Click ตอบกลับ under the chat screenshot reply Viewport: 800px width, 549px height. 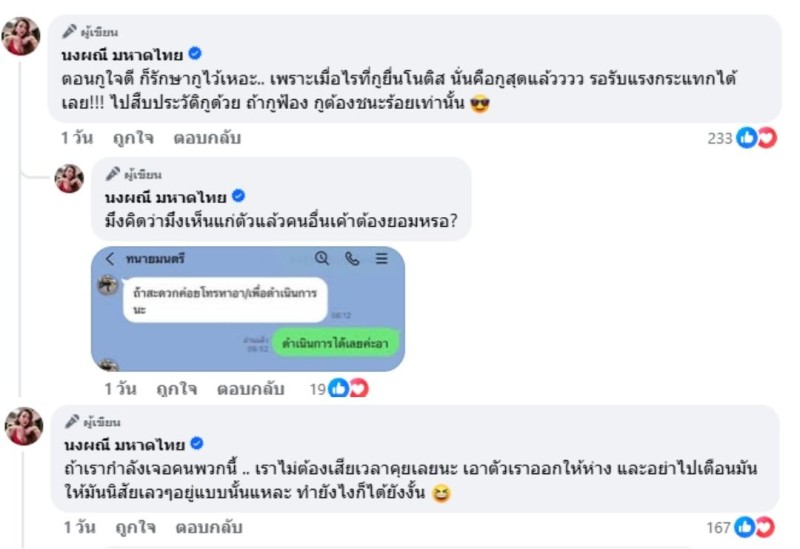[251, 388]
